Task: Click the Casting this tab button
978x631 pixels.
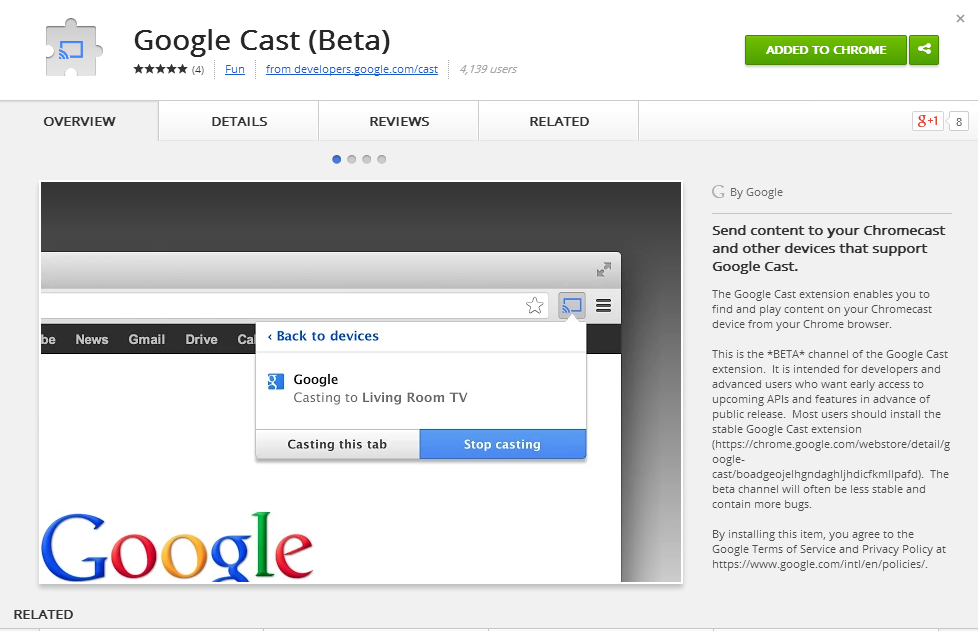Action: (x=337, y=444)
